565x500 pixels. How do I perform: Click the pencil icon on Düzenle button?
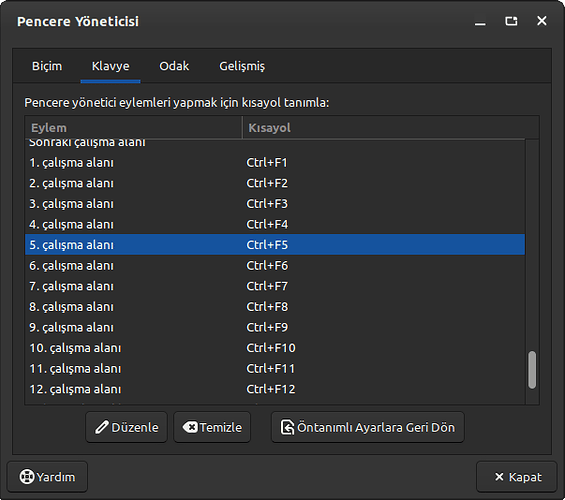(102, 427)
